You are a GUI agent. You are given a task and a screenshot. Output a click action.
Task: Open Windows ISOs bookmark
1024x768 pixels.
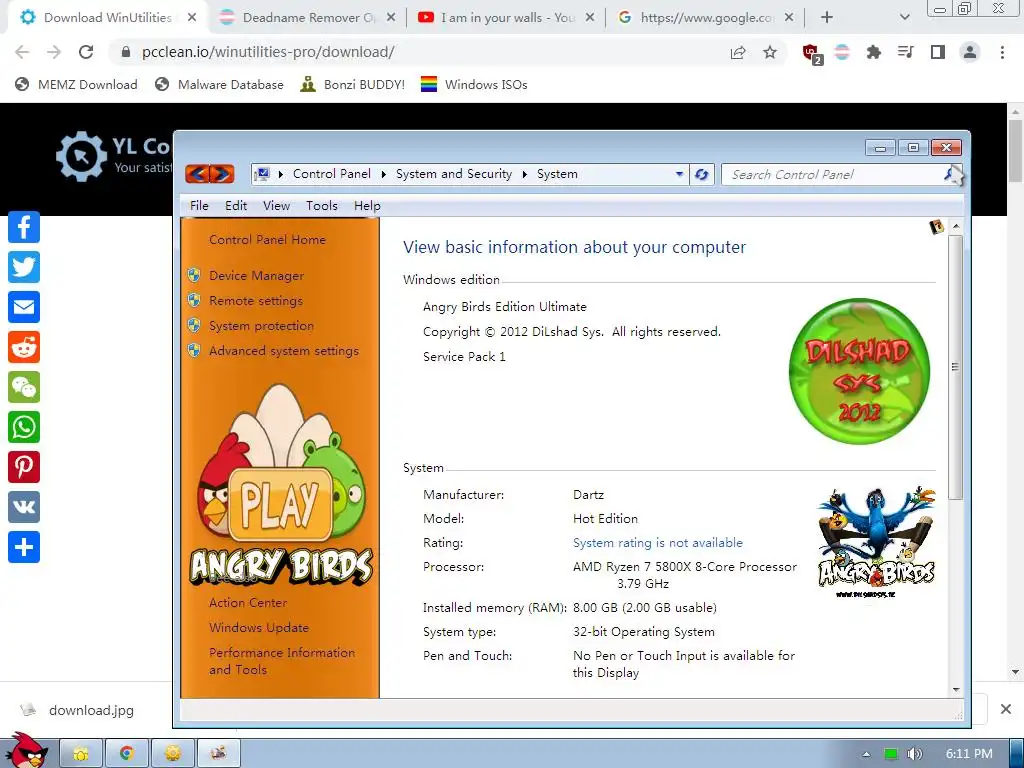click(x=474, y=84)
